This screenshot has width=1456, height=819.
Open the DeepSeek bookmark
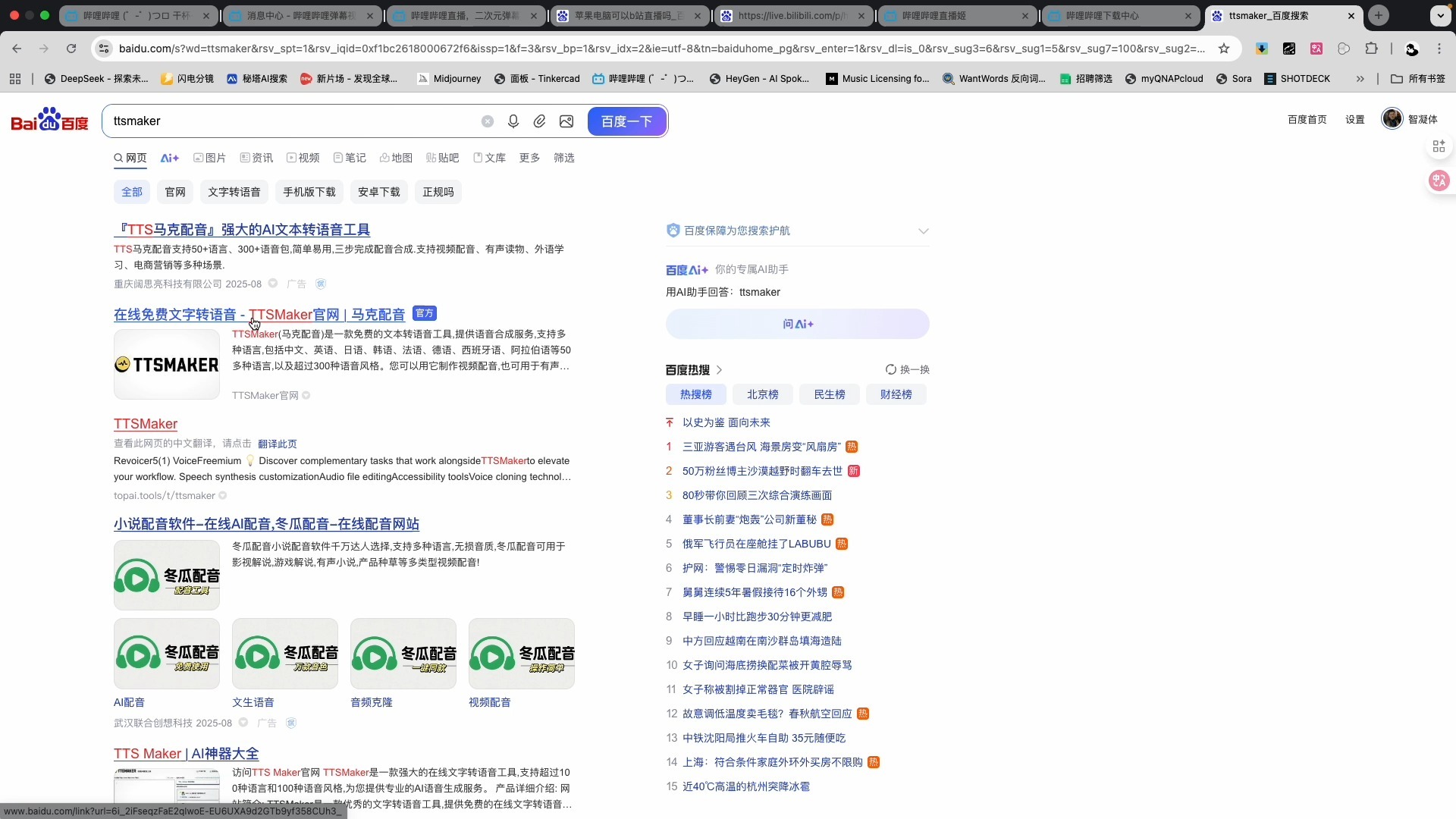click(96, 79)
